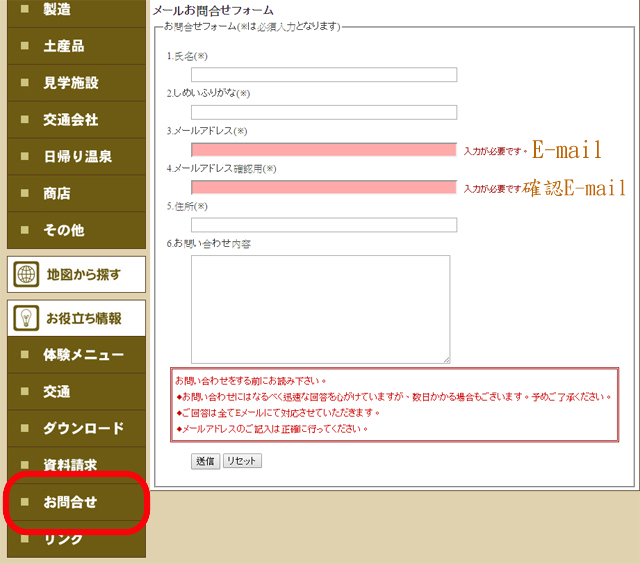Click the globe icon beside 地図から探す
This screenshot has width=640, height=564.
26,275
